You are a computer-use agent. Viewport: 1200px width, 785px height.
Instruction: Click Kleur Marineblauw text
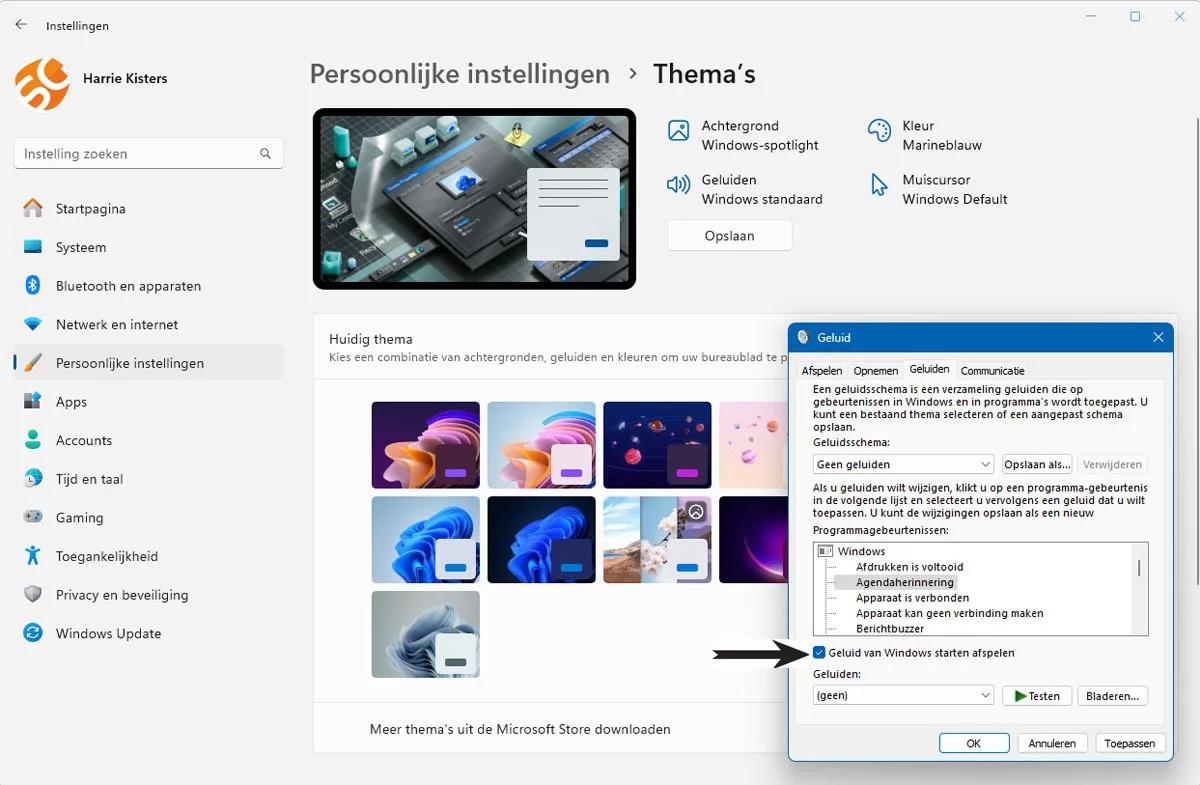942,135
